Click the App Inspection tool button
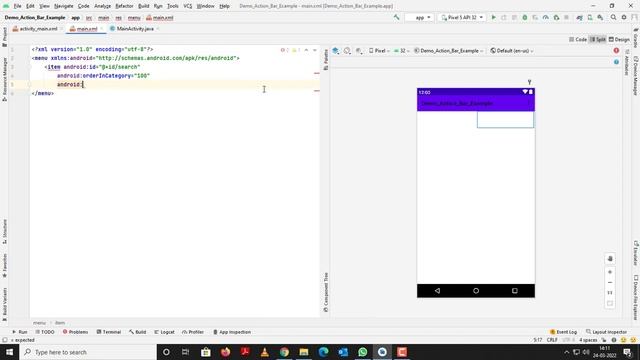The width and height of the screenshot is (640, 360). coord(232,332)
